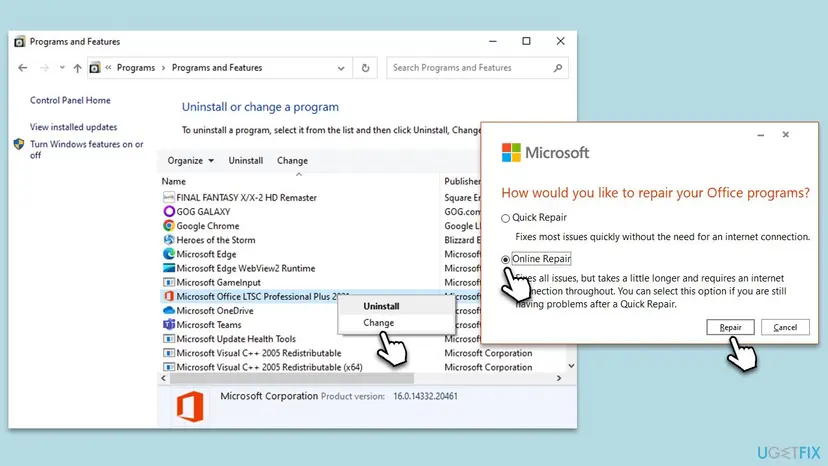The height and width of the screenshot is (466, 828).
Task: Select the Microsoft OneDrive icon
Action: coord(168,311)
